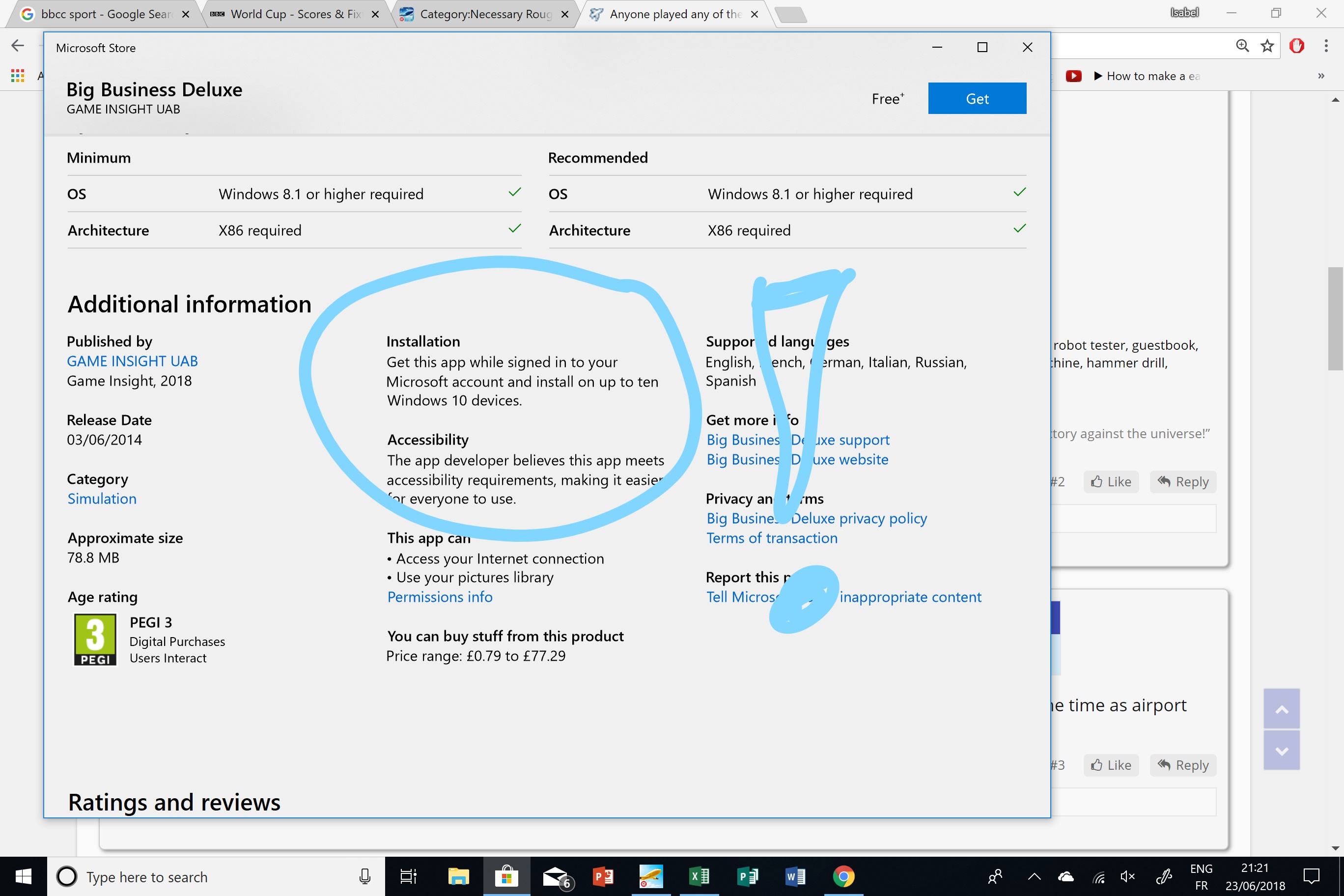Switch to the bbcc sport Google Search tab
Viewport: 1344px width, 896px height.
pos(106,14)
